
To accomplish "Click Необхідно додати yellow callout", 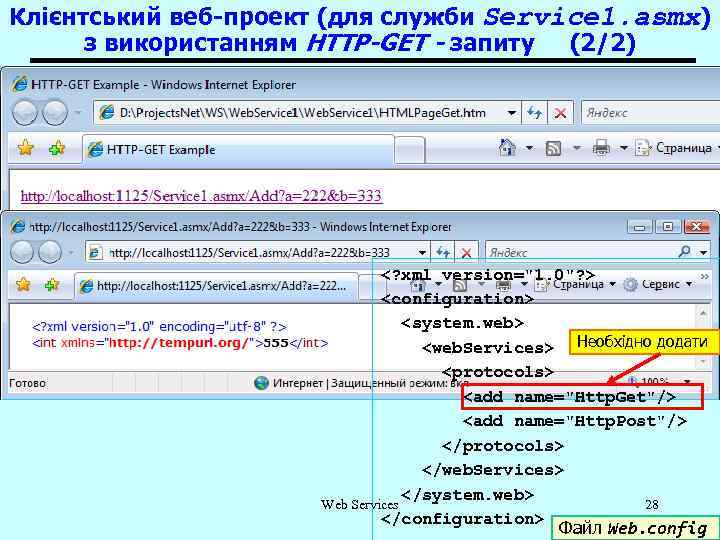I will point(644,342).
